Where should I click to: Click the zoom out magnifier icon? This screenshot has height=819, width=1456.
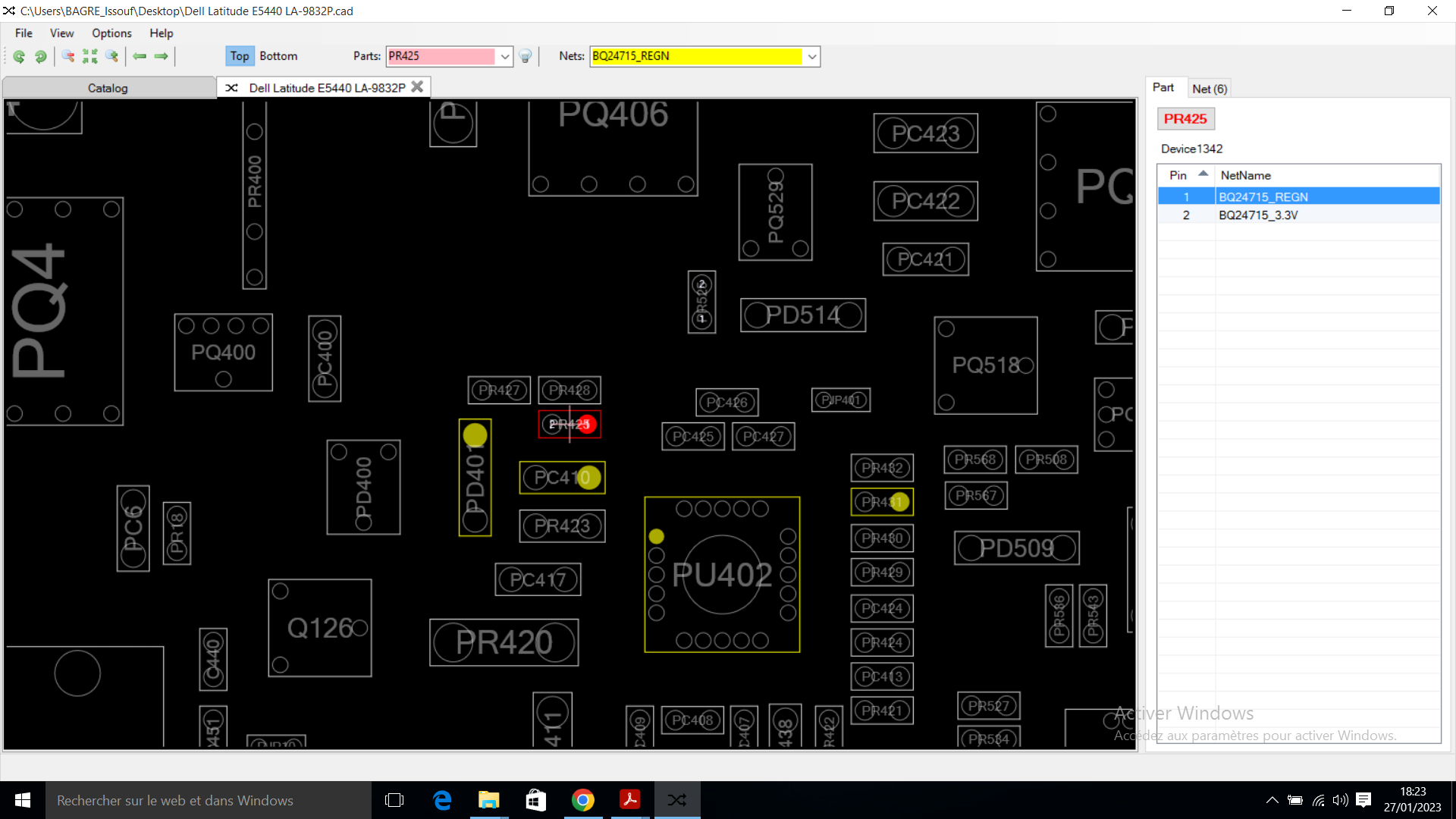[68, 56]
